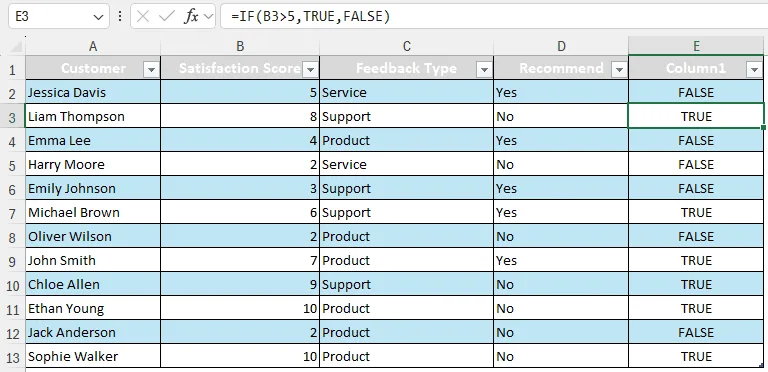Click the formula bar text field
This screenshot has height=372, width=768.
[494, 17]
